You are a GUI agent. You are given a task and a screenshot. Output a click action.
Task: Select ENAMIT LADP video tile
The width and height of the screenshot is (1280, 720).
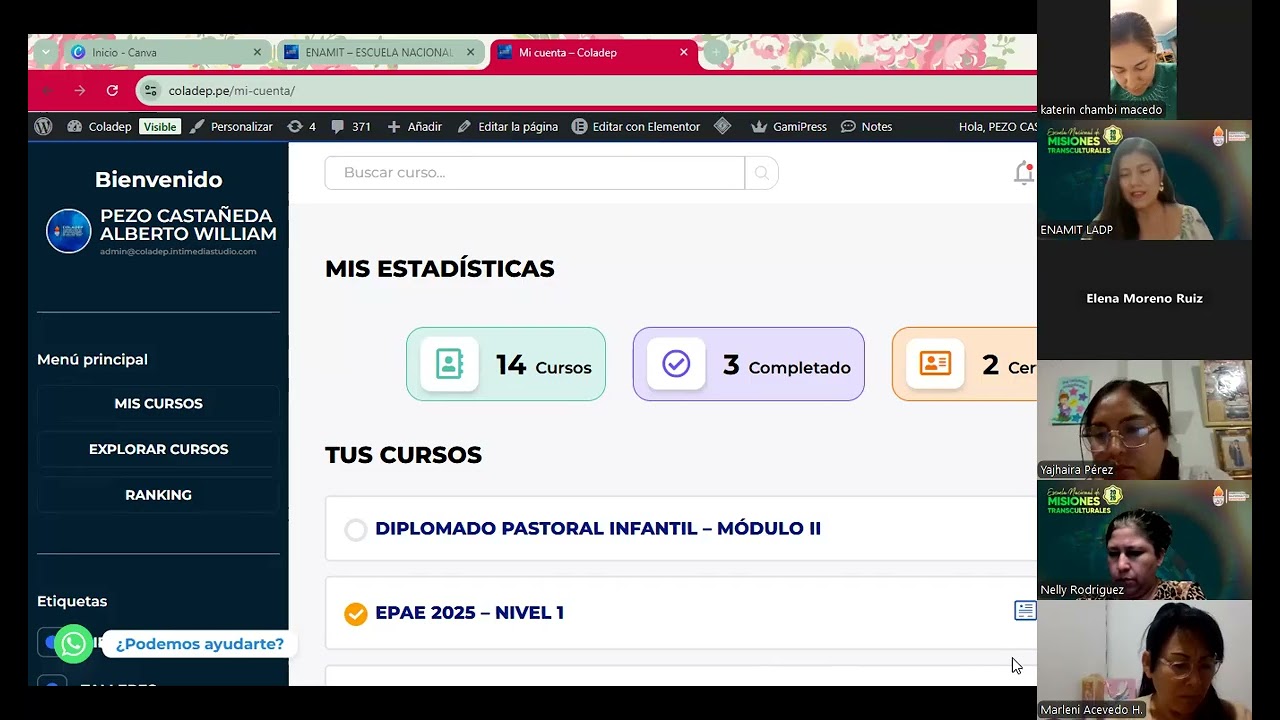coord(1144,180)
